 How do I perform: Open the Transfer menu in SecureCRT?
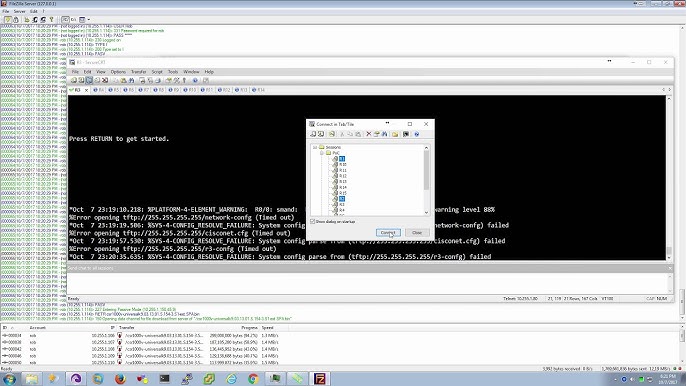pos(138,72)
